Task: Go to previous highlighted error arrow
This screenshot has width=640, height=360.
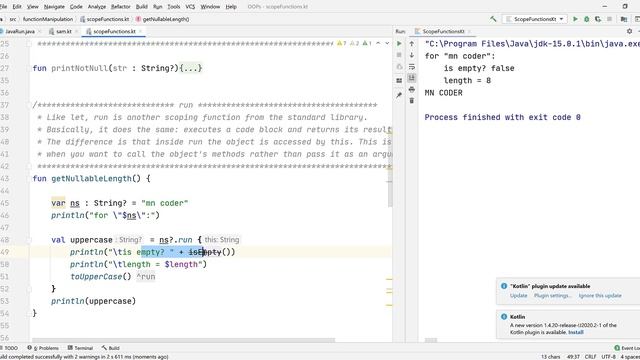Action: tap(378, 43)
